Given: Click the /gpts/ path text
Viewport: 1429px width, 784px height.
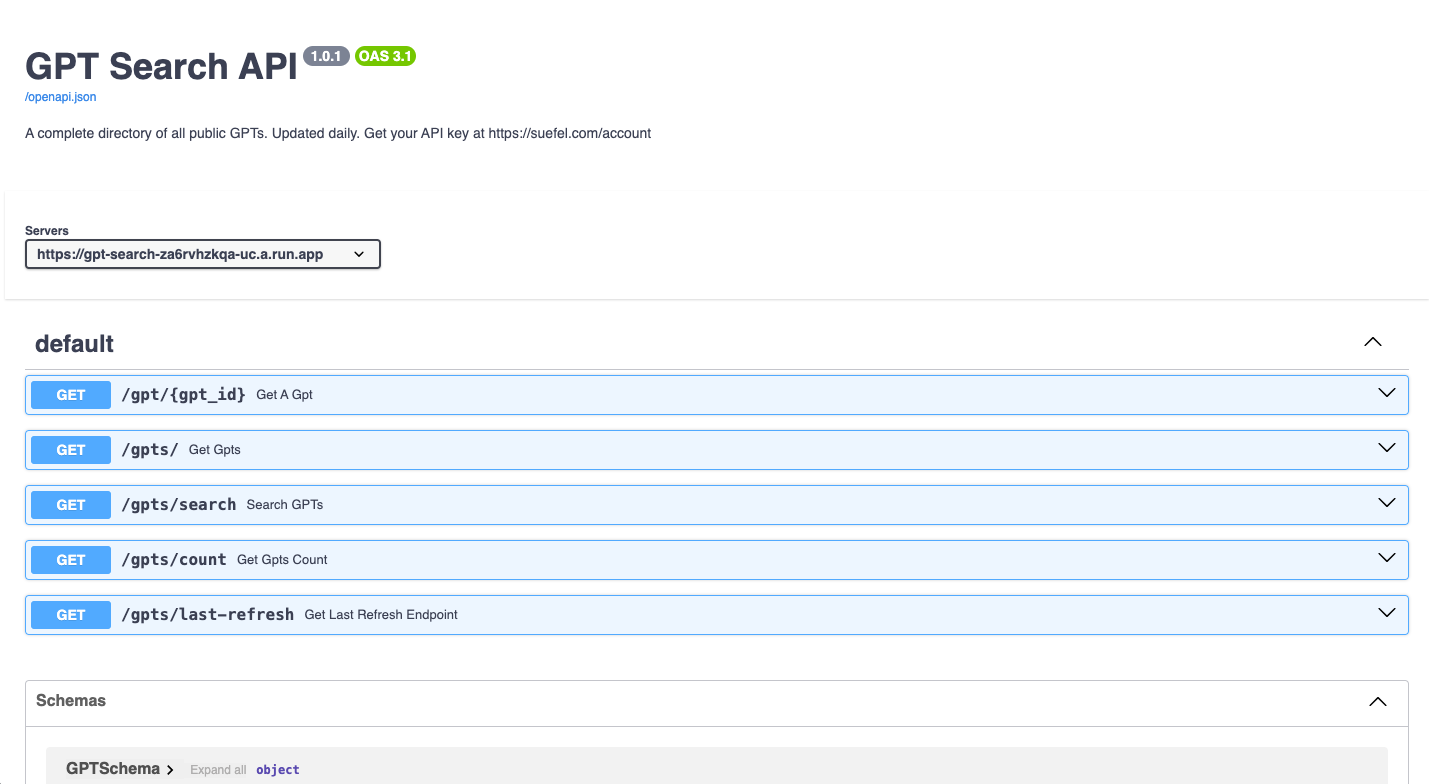Looking at the screenshot, I should click(x=150, y=449).
